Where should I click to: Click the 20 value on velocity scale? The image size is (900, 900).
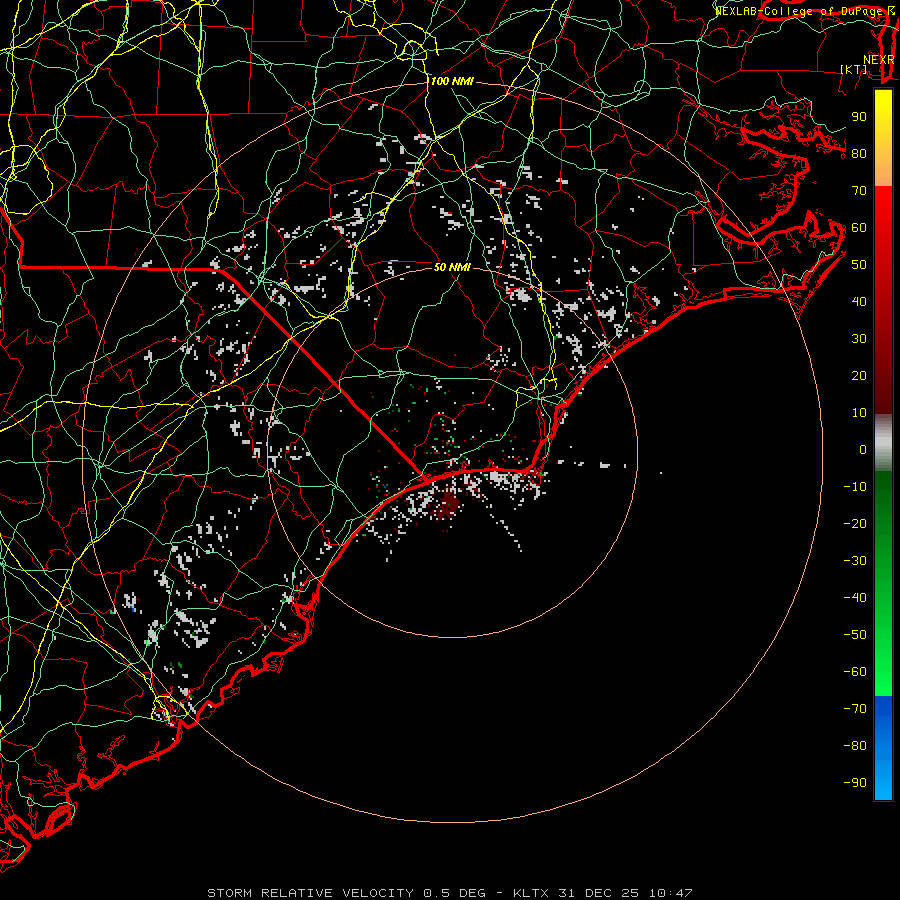pos(859,376)
